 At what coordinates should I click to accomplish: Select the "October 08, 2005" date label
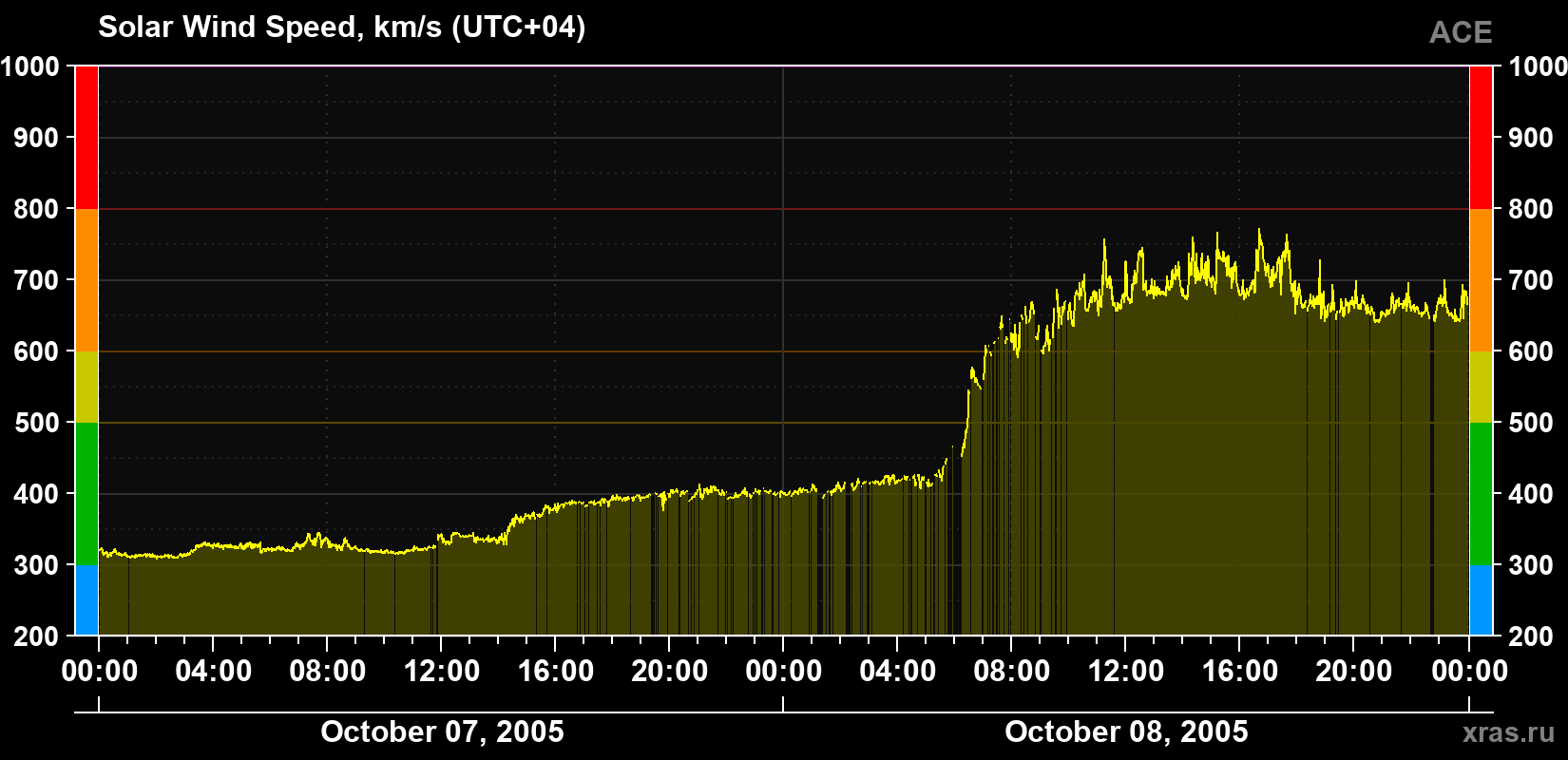point(1126,731)
